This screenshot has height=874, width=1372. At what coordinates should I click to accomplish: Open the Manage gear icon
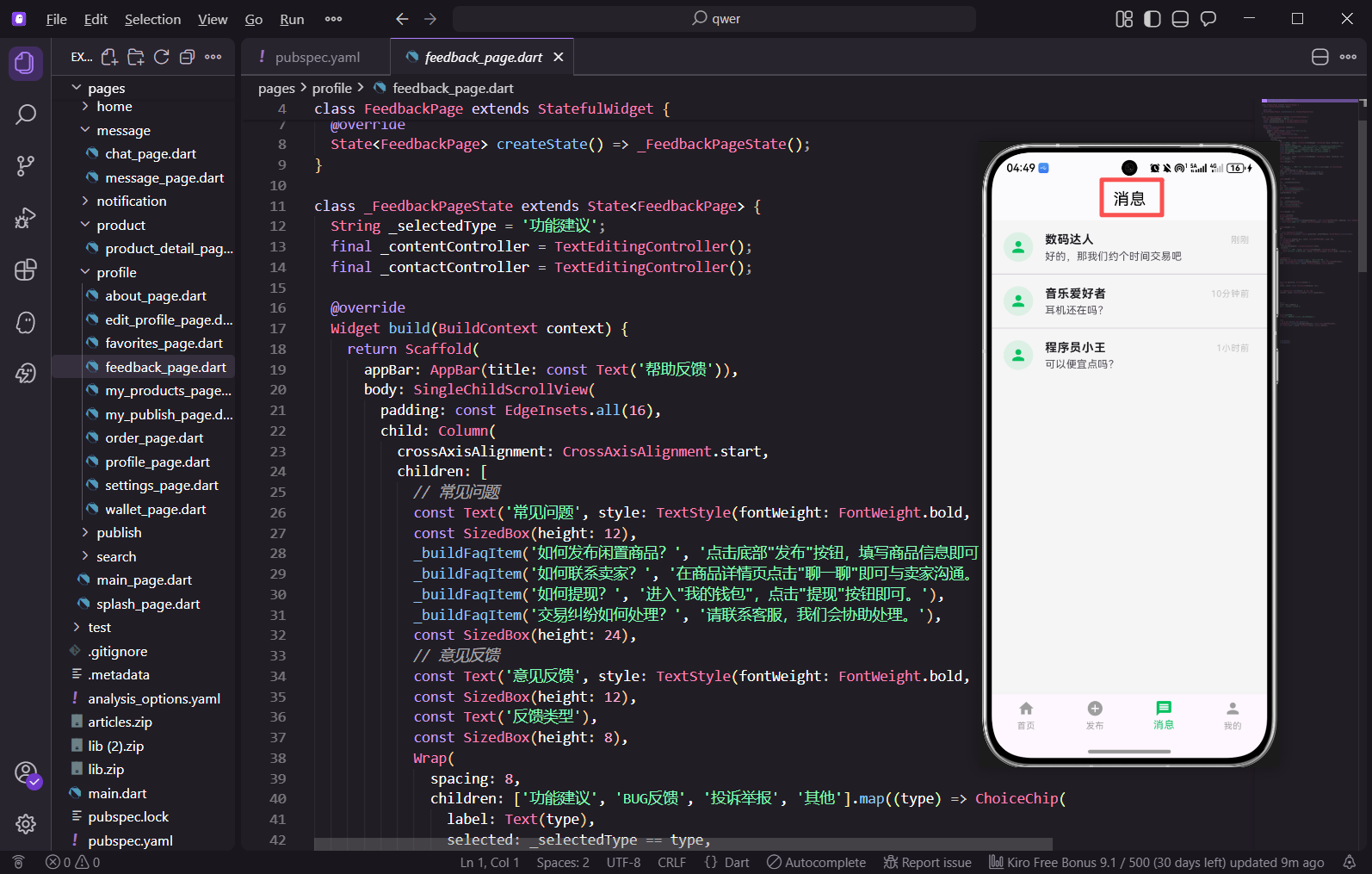(26, 824)
